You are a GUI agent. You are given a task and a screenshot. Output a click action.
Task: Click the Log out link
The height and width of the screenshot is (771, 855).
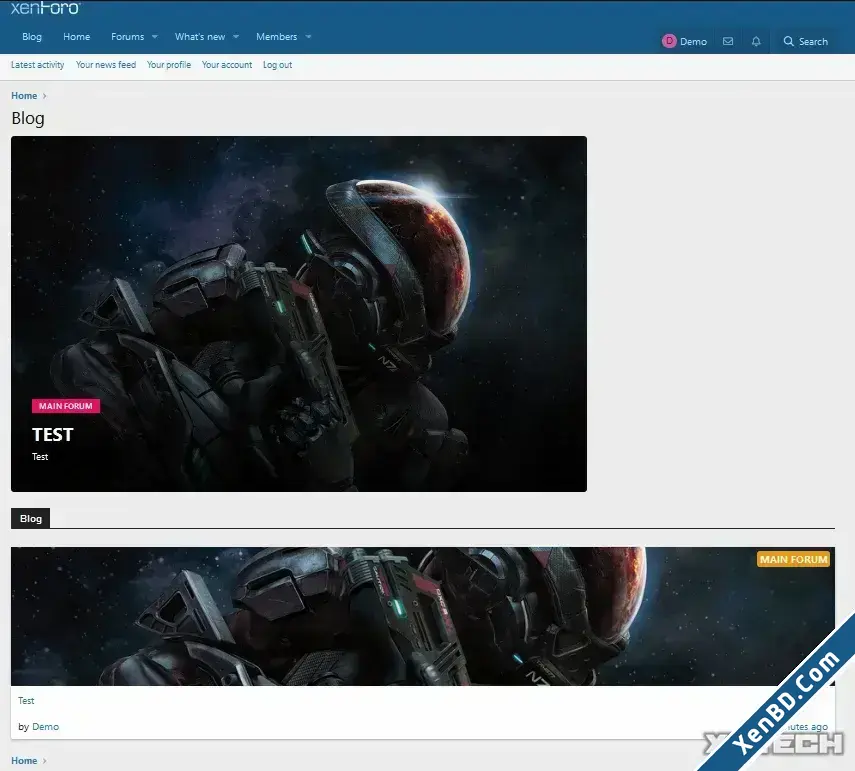click(x=278, y=65)
